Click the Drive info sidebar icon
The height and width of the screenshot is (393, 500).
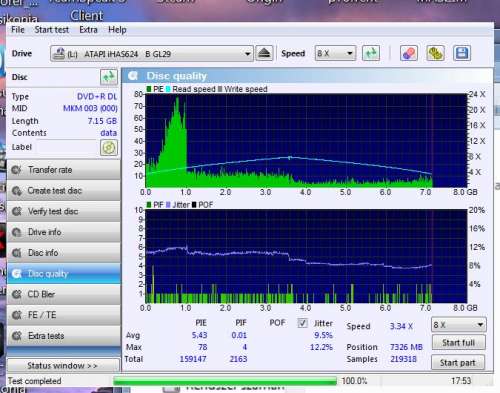[16, 232]
